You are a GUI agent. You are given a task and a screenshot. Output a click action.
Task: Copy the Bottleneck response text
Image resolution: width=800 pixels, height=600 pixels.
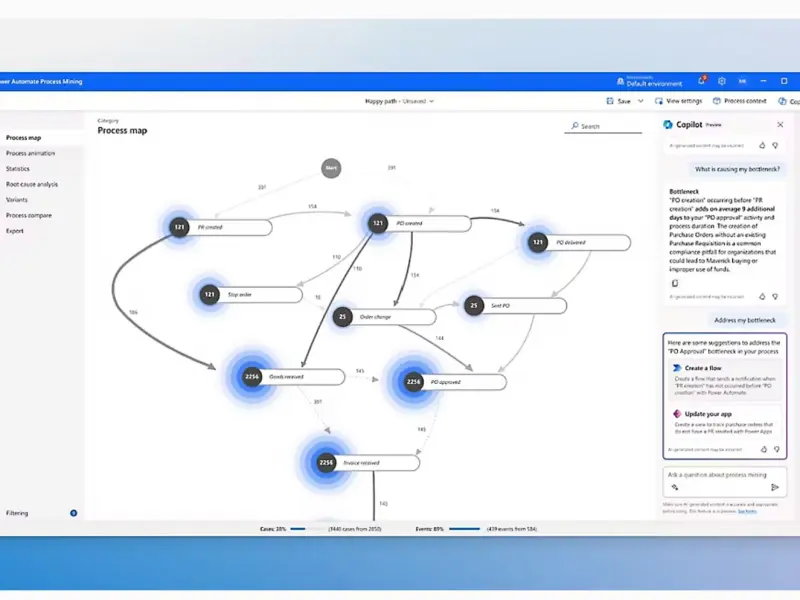[x=675, y=283]
